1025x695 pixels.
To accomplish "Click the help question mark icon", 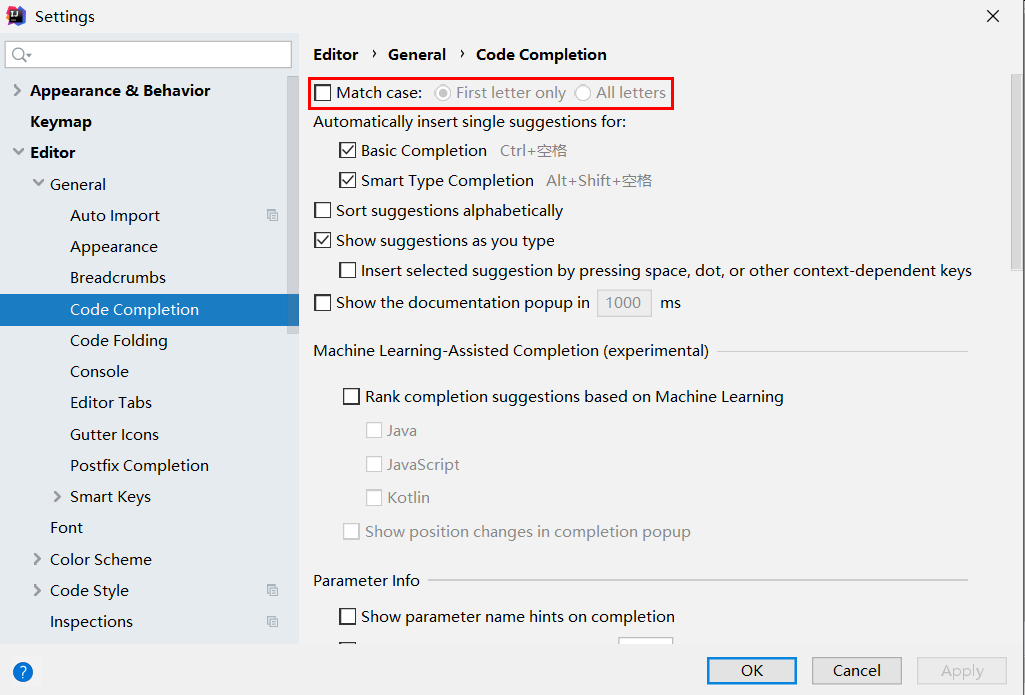I will (23, 672).
